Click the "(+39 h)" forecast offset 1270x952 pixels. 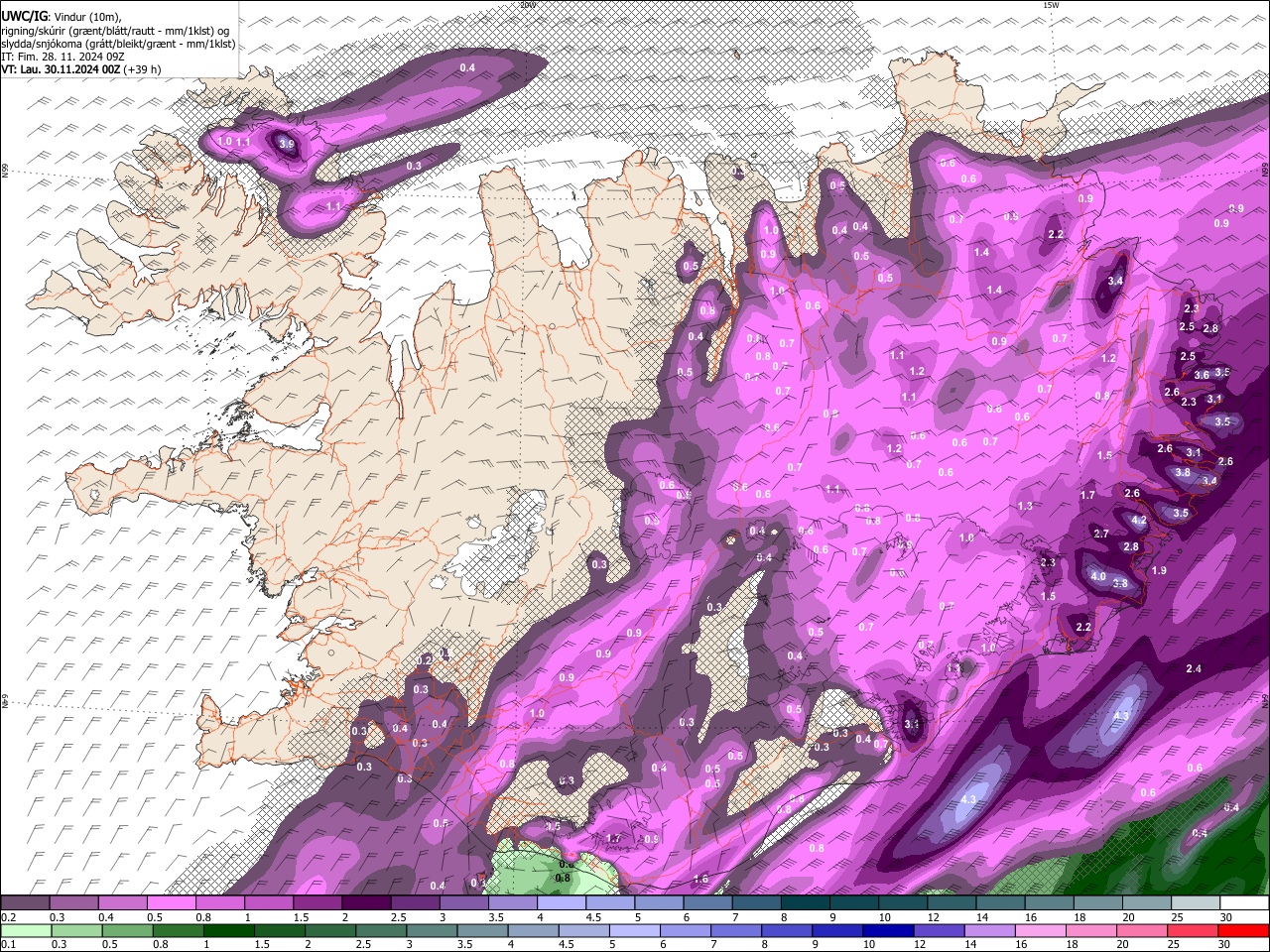click(x=143, y=69)
